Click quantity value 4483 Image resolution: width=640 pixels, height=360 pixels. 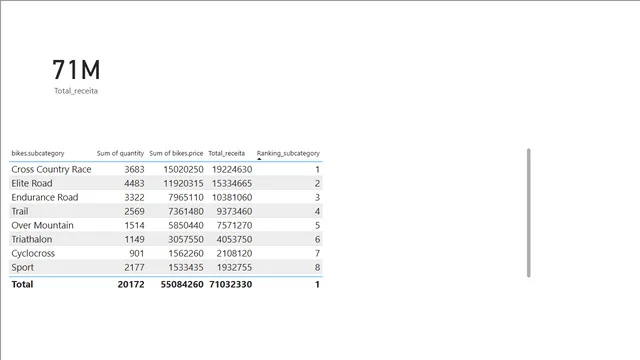point(134,183)
